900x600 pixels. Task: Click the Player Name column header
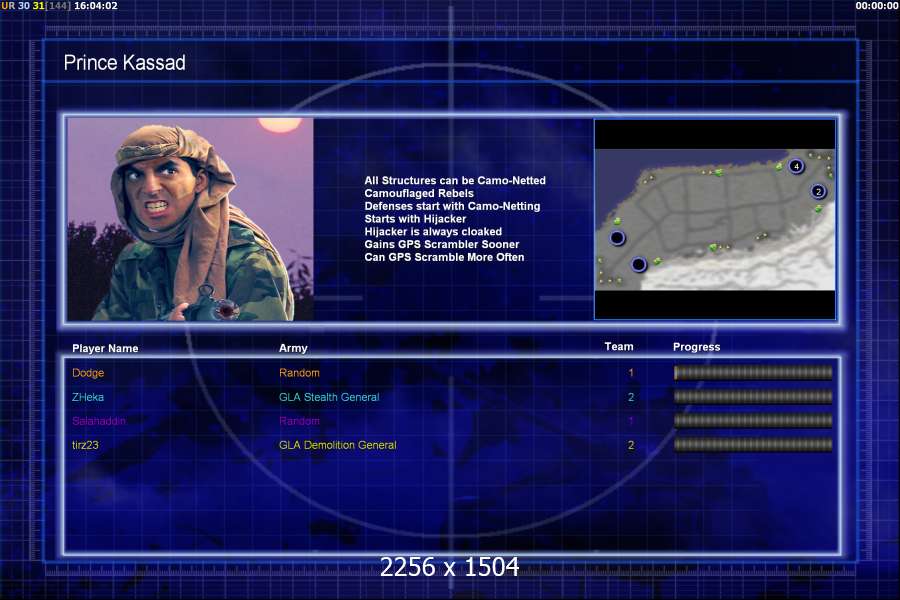tap(105, 349)
